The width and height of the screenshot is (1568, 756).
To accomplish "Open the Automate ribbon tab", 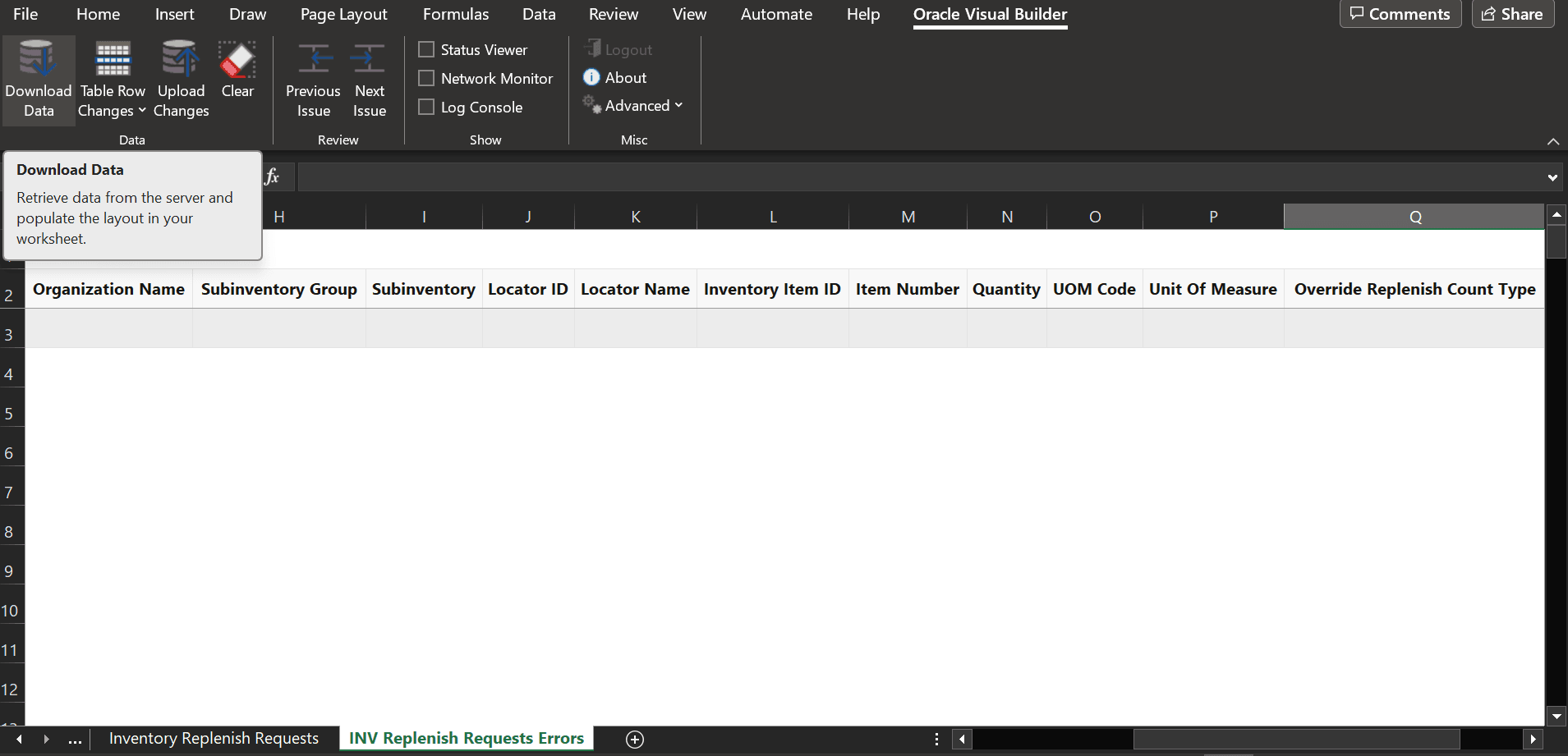I will coord(776,14).
